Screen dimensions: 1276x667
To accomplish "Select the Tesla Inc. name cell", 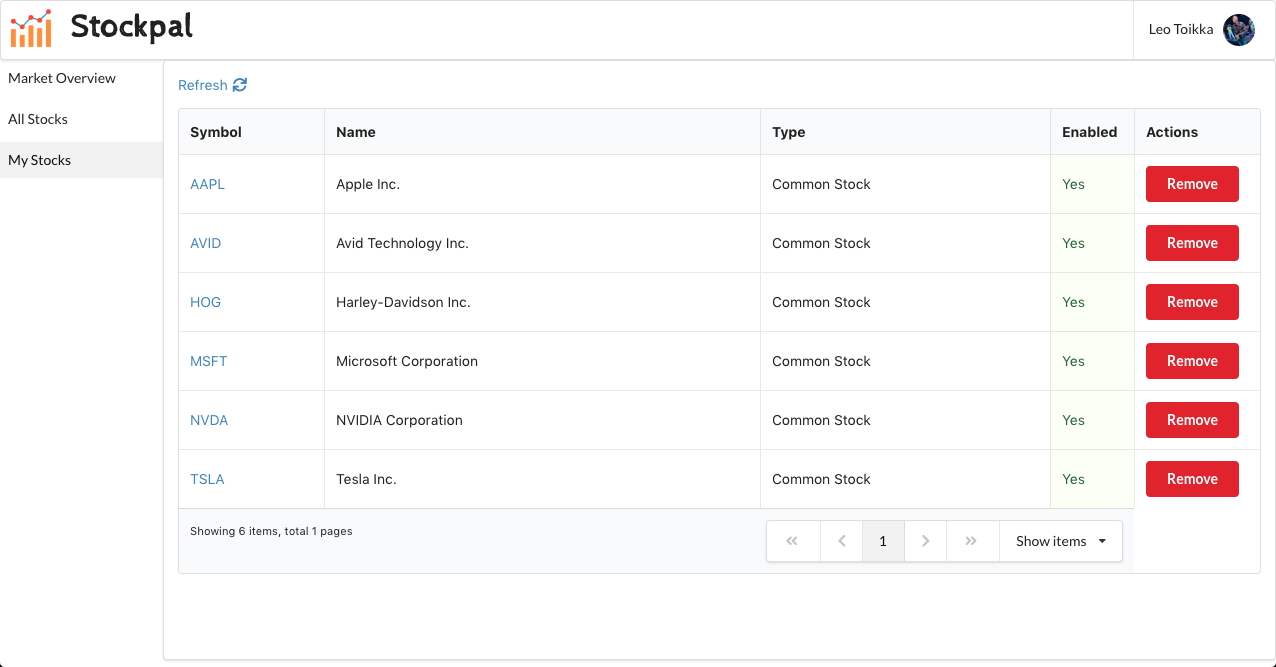I will 542,479.
